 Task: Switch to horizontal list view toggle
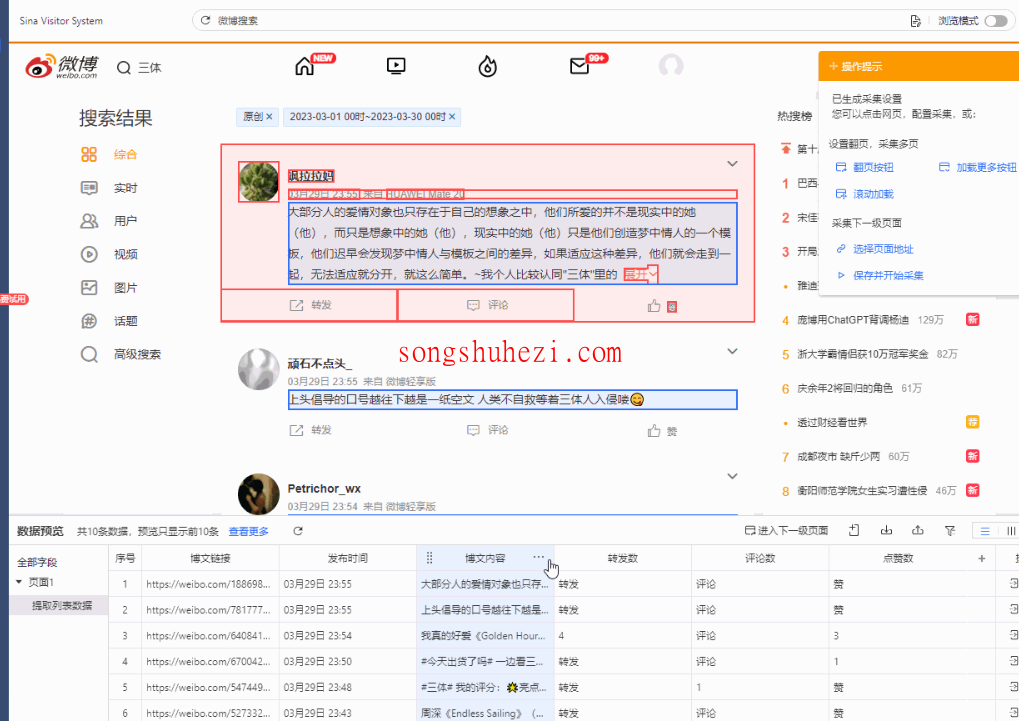985,531
